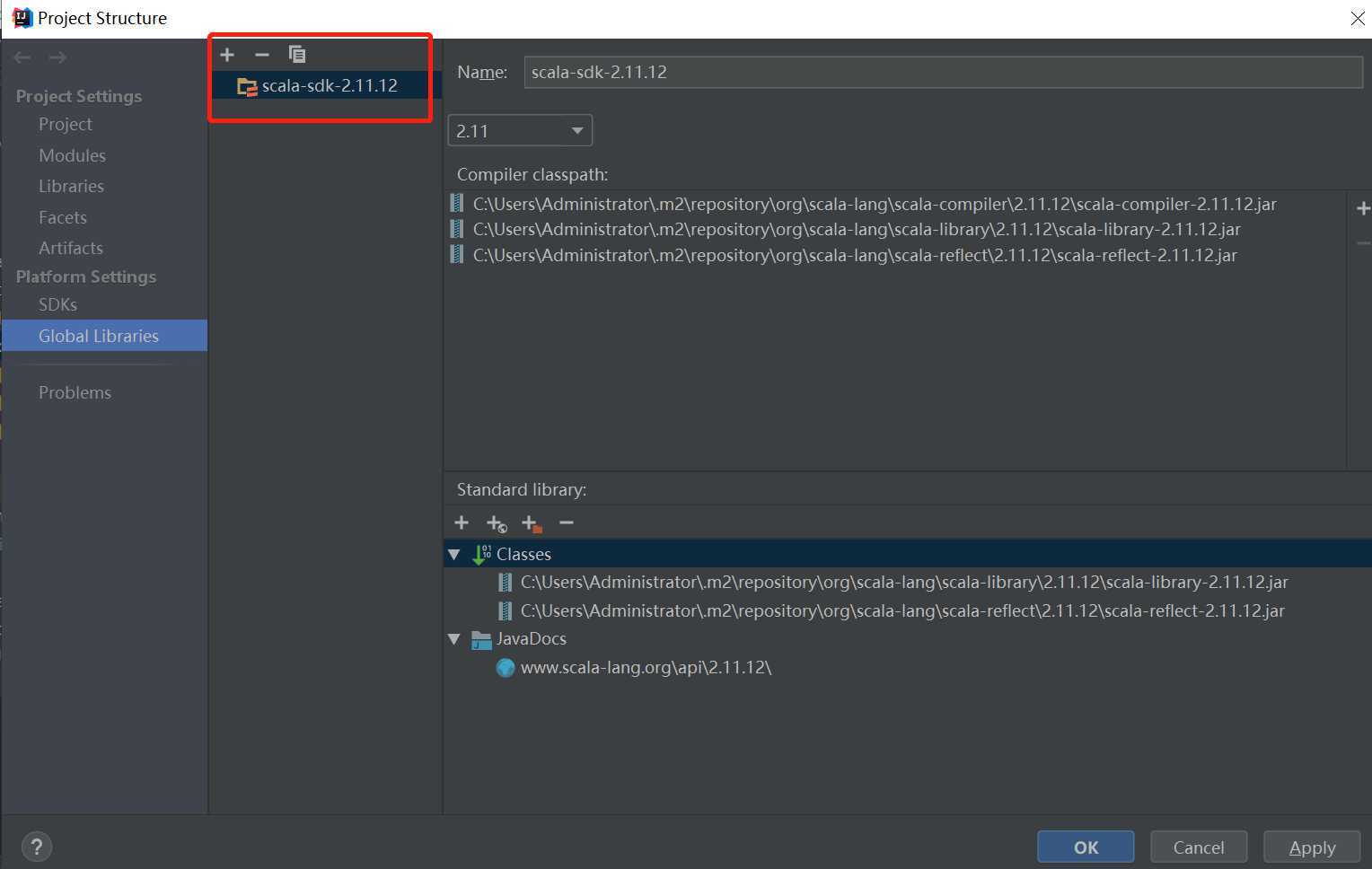Click the JavaDocs folder icon

[481, 639]
